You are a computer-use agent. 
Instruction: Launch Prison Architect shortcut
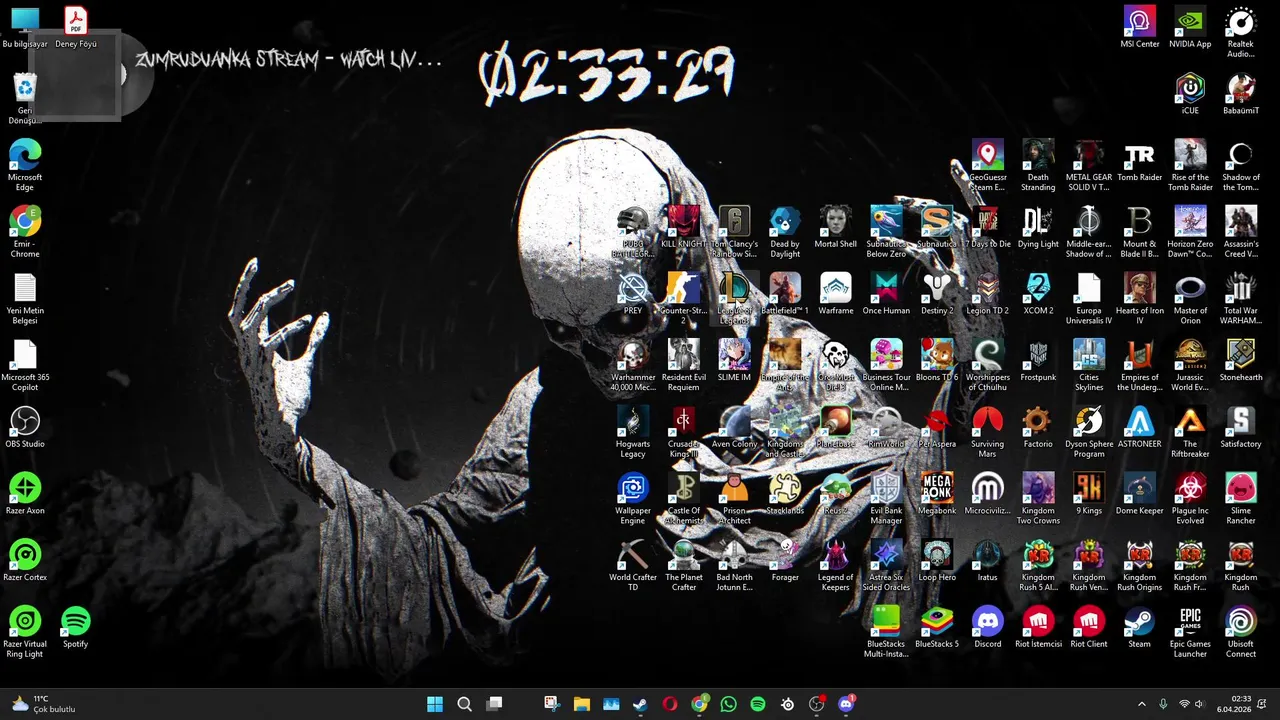[x=735, y=499]
